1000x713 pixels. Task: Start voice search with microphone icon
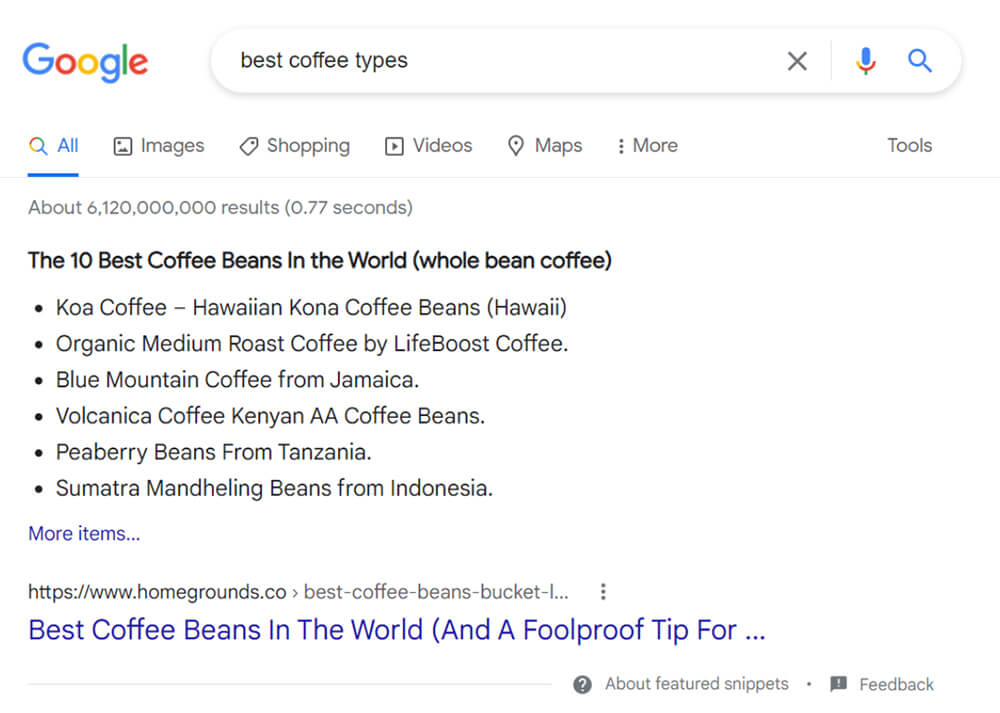[x=865, y=61]
